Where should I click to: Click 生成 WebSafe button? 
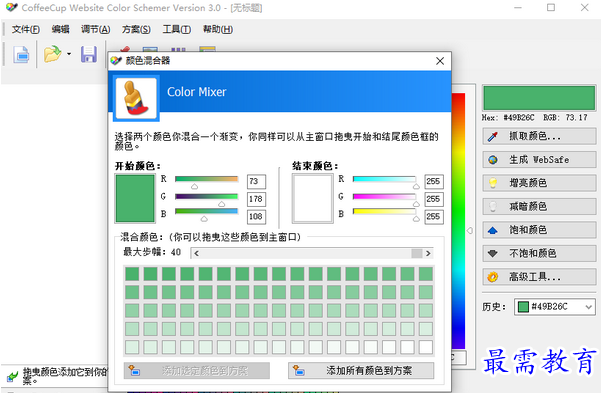point(539,160)
